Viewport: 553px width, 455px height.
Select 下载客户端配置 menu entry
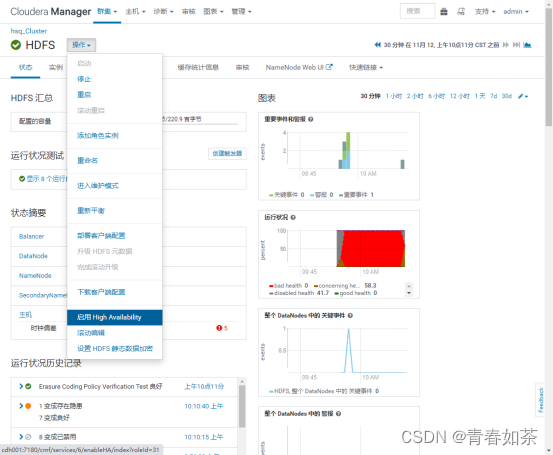pyautogui.click(x=101, y=292)
